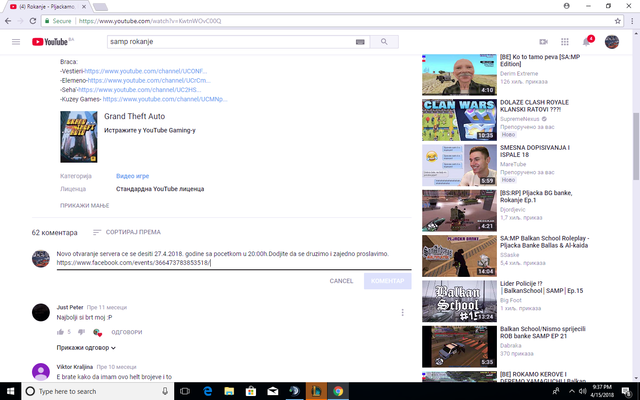The height and width of the screenshot is (400, 640).
Task: Click Cortana microphone in taskbar search
Action: pyautogui.click(x=165, y=391)
